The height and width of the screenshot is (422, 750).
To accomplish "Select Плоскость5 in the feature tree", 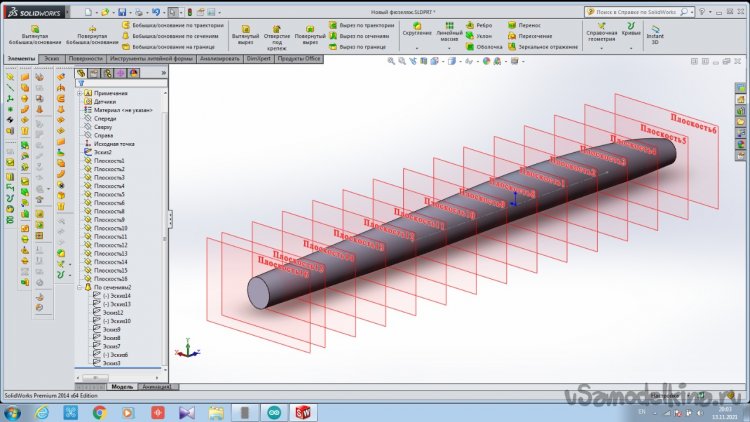I will pos(109,195).
